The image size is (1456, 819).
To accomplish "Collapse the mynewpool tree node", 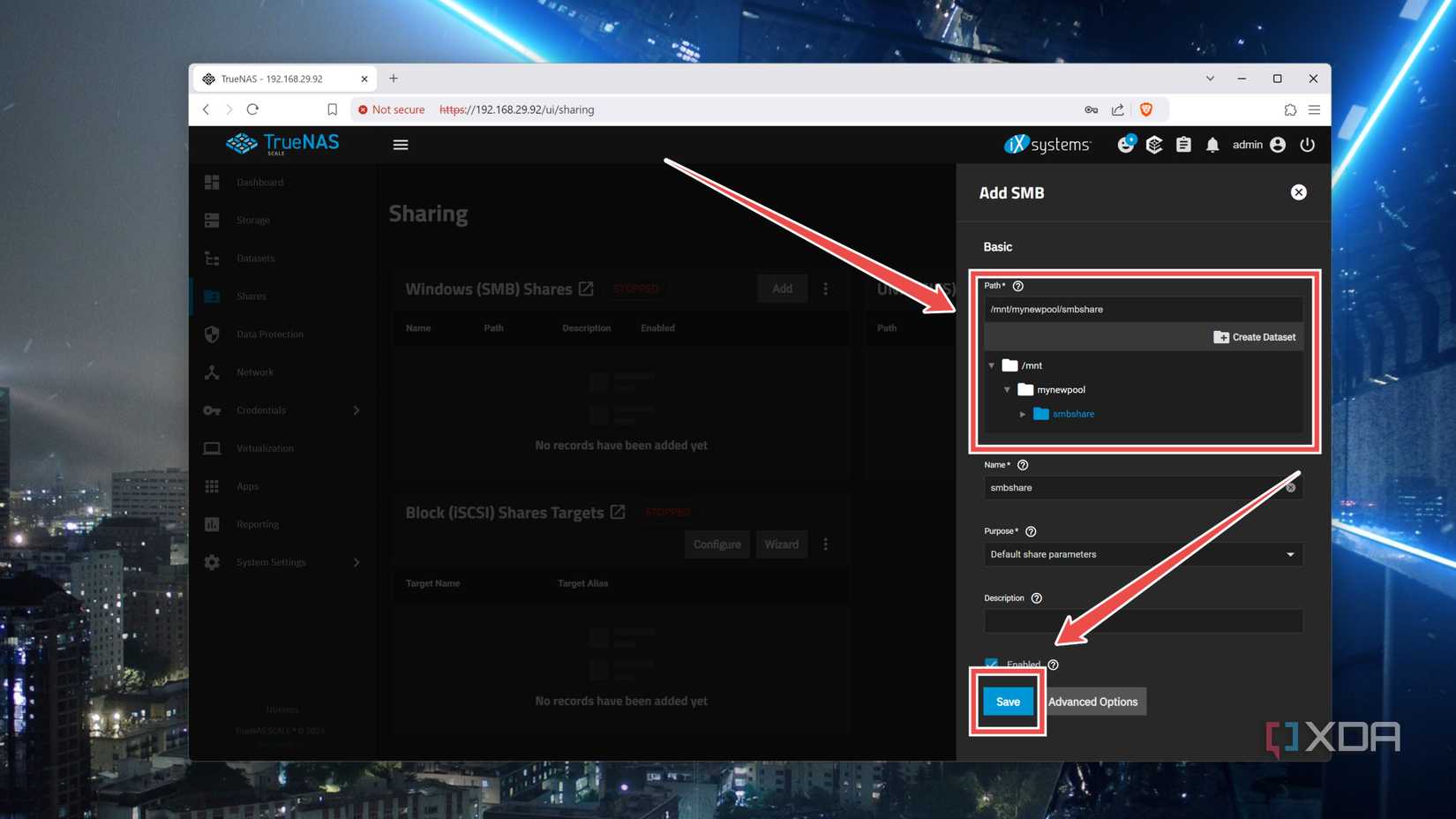I will coord(1007,389).
